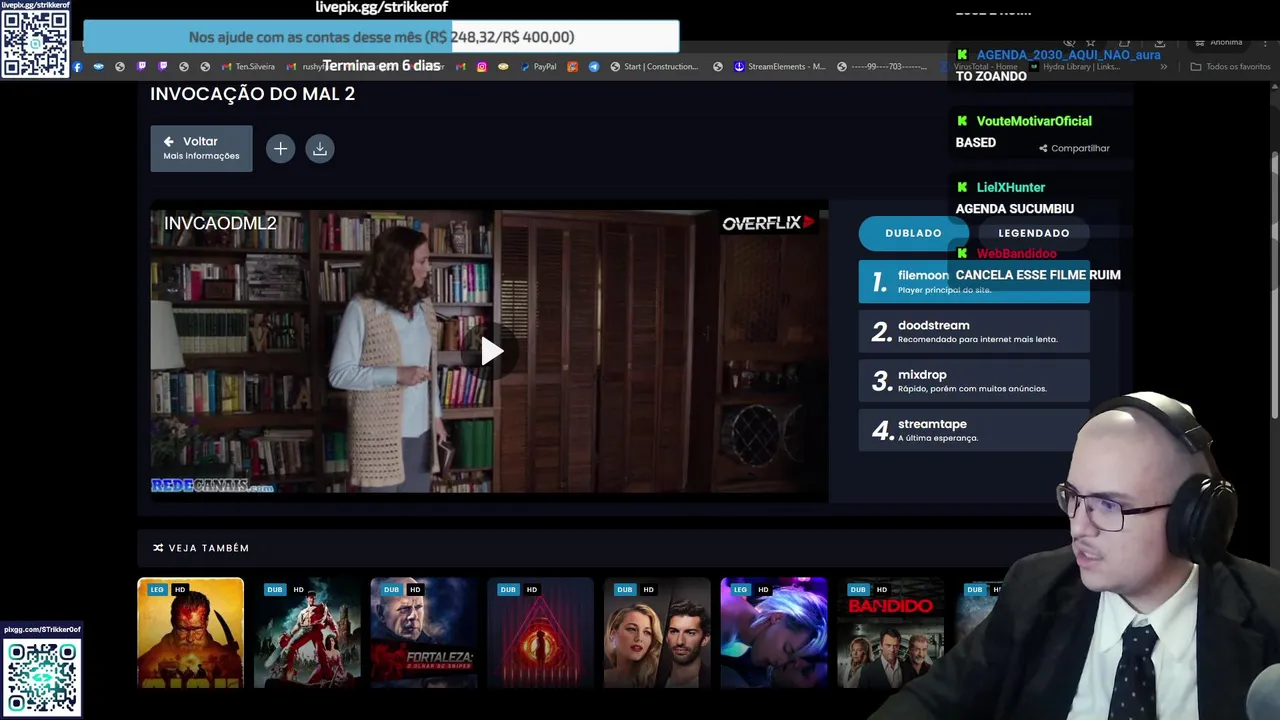The image size is (1280, 720).
Task: Click the INVOCAÇÃO DO MAL 2 title
Action: click(x=252, y=94)
